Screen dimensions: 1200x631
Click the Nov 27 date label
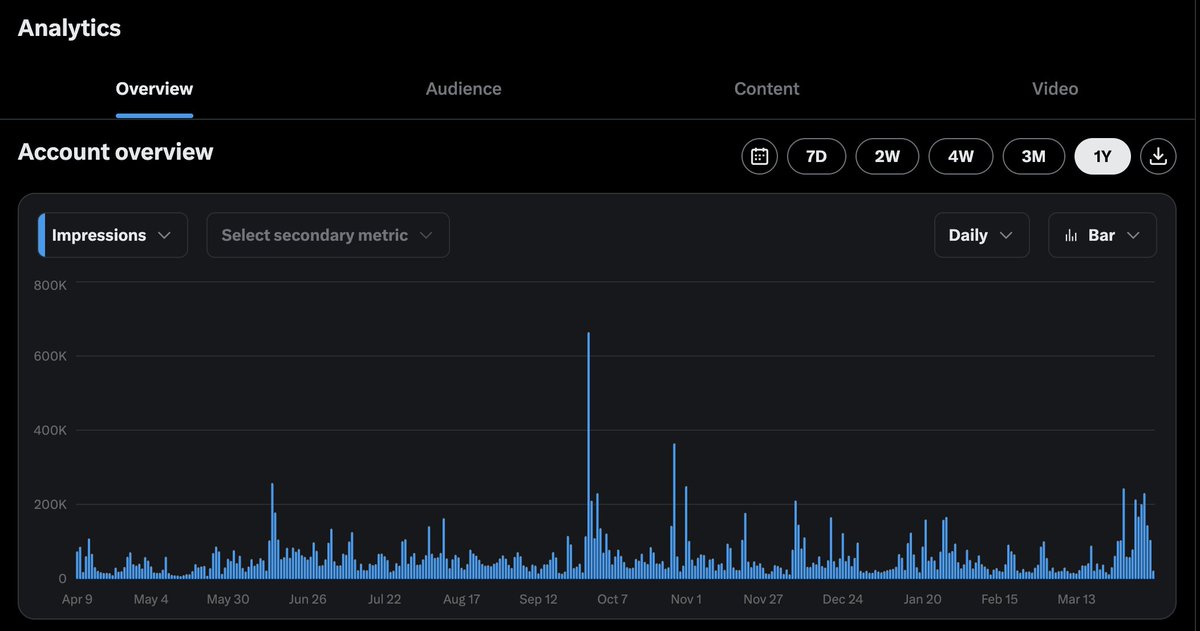point(763,599)
